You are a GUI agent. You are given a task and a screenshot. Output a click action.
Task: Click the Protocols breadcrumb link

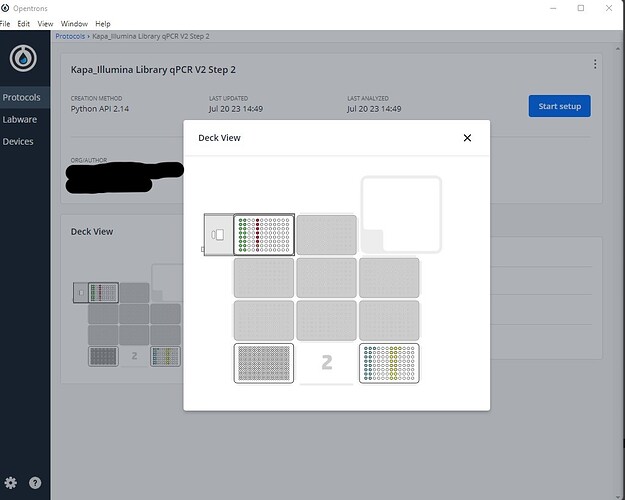click(x=70, y=36)
